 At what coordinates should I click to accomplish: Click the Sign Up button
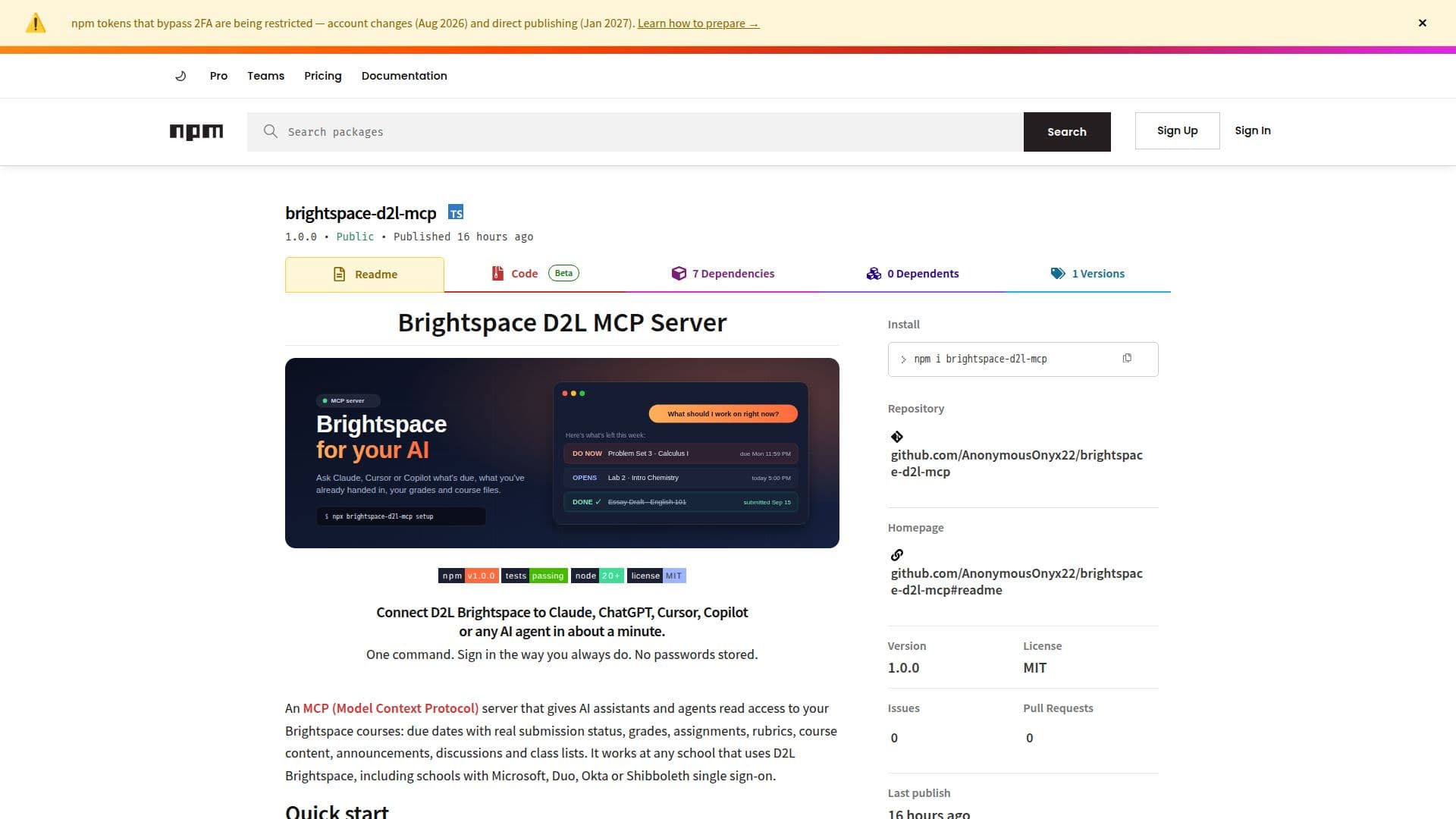coord(1177,130)
